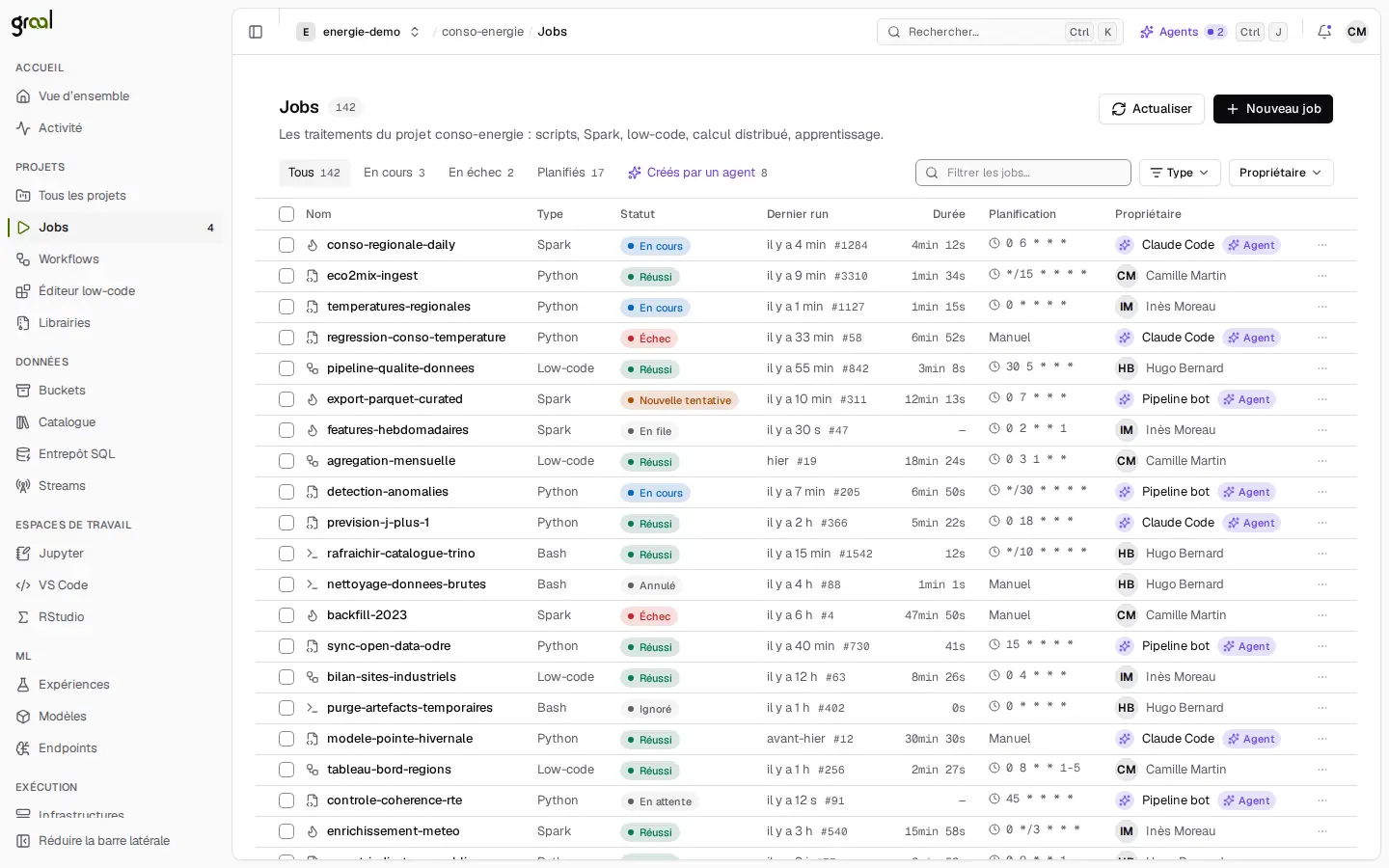Toggle the select-all jobs checkbox
The width and height of the screenshot is (1389, 868).
pyautogui.click(x=286, y=214)
